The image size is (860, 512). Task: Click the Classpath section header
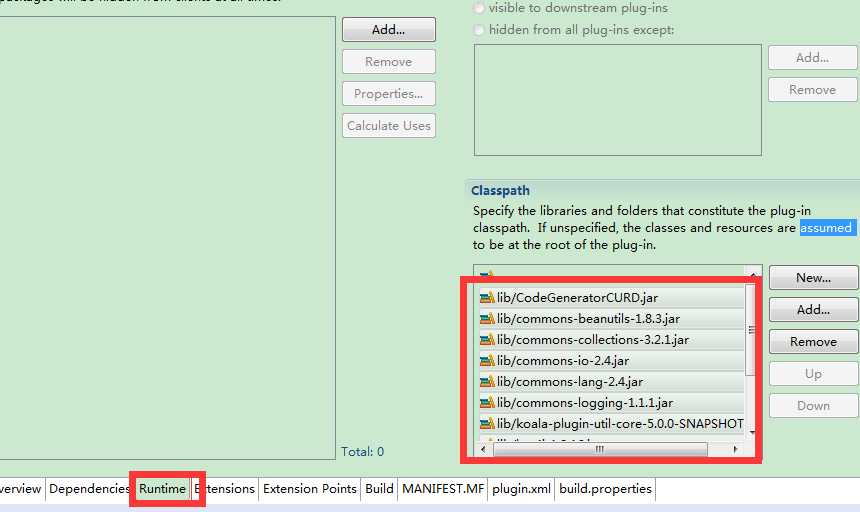coord(500,191)
